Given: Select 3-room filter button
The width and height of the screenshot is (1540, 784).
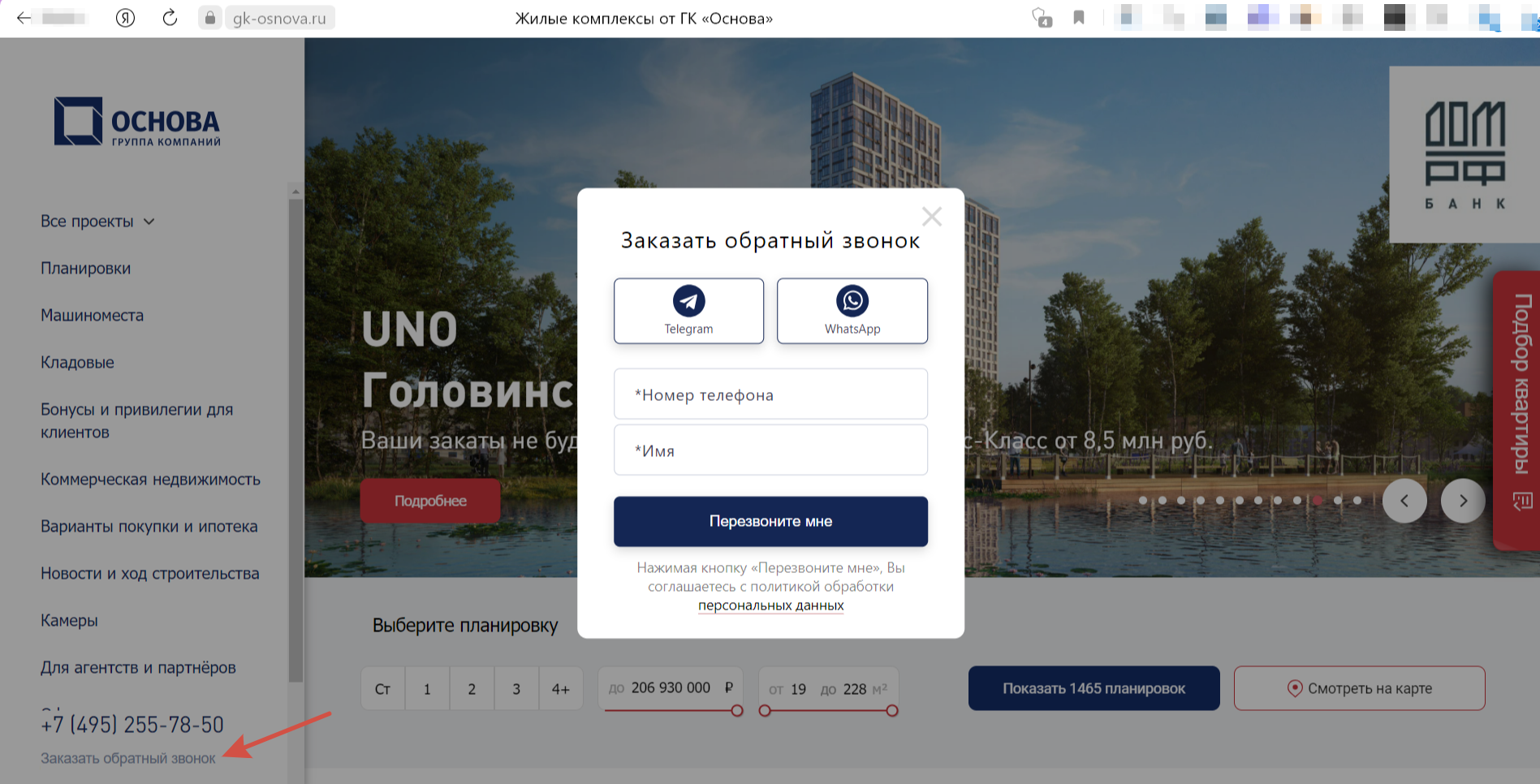Looking at the screenshot, I should tap(516, 689).
